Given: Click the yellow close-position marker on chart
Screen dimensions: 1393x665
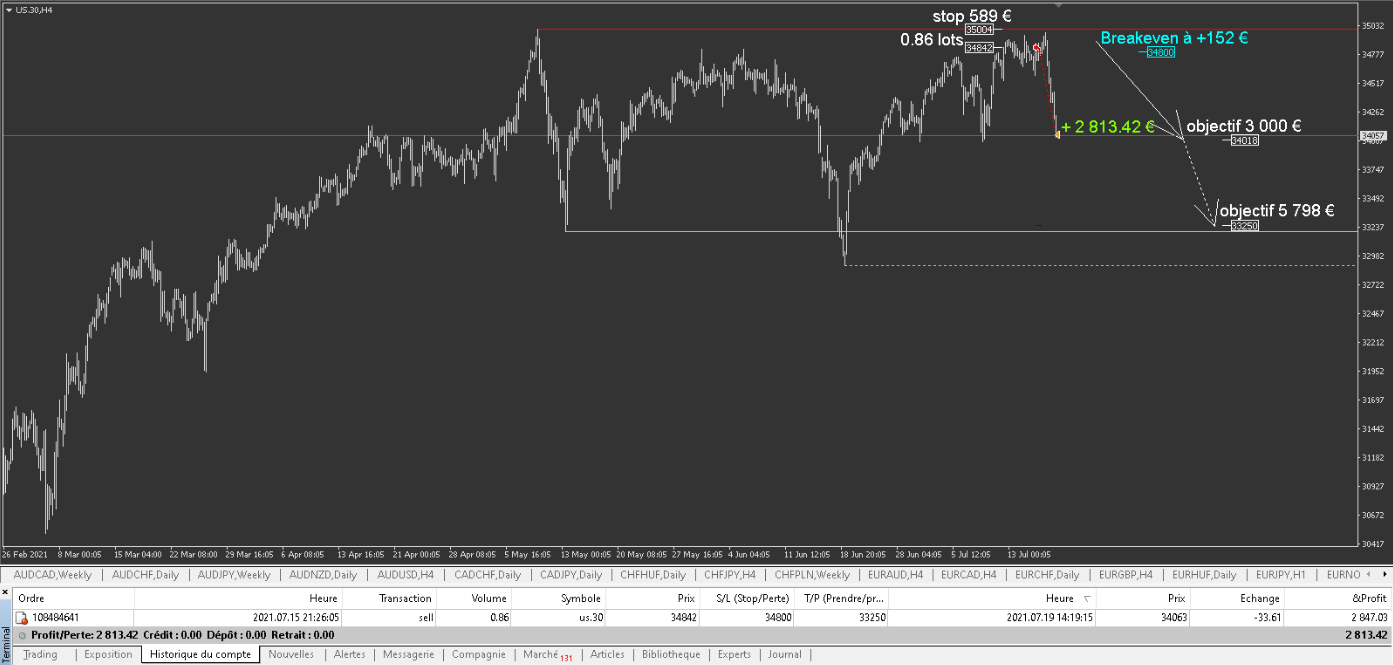Looking at the screenshot, I should point(1057,134).
